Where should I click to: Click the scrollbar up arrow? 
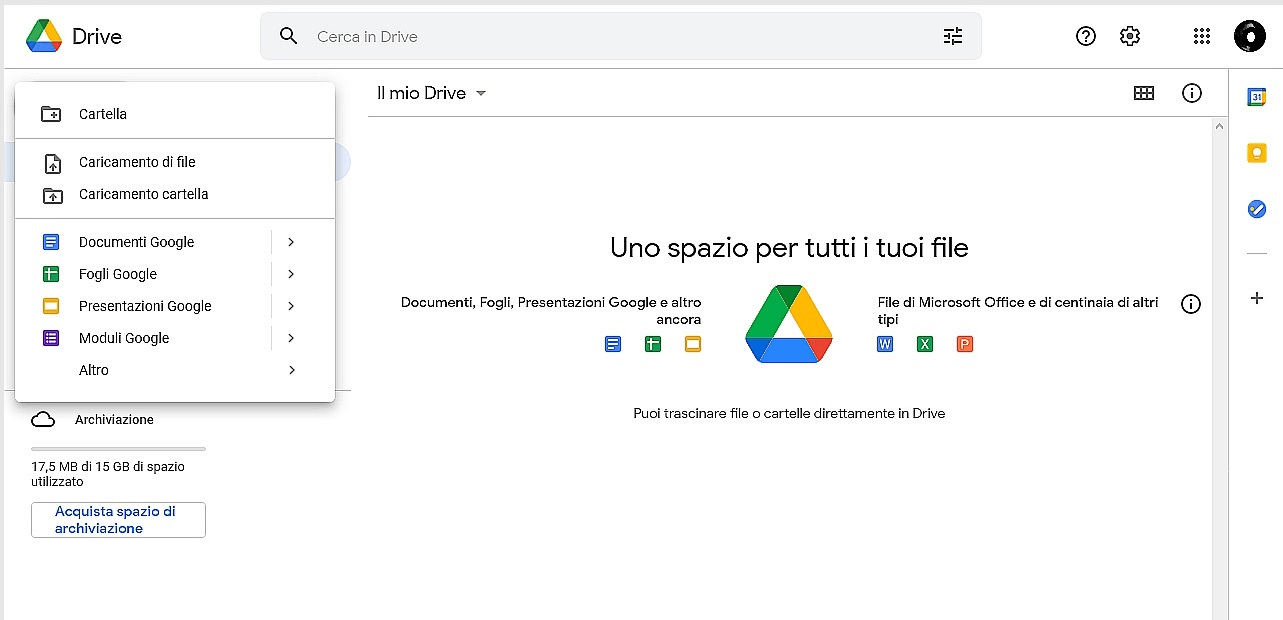coord(1218,126)
